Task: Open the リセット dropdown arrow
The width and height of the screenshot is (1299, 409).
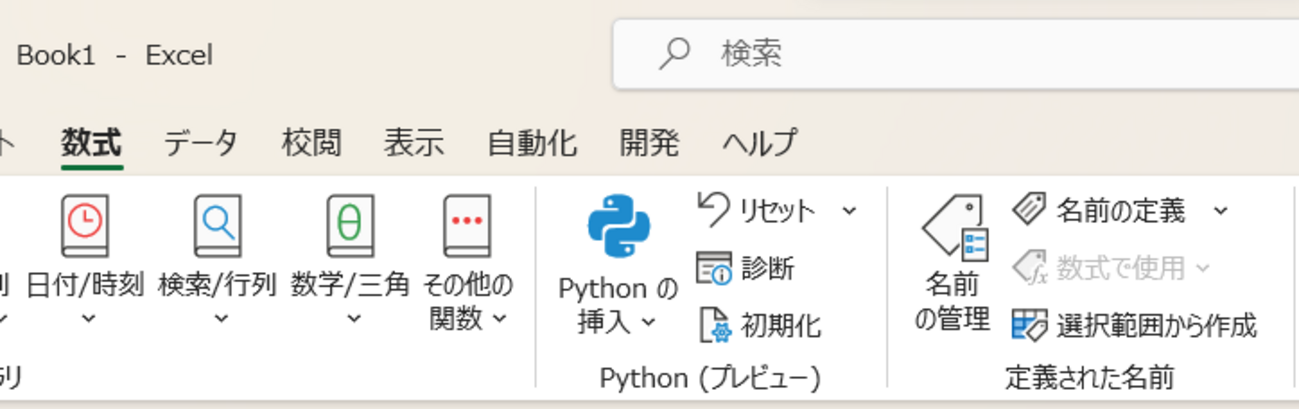Action: (x=849, y=210)
